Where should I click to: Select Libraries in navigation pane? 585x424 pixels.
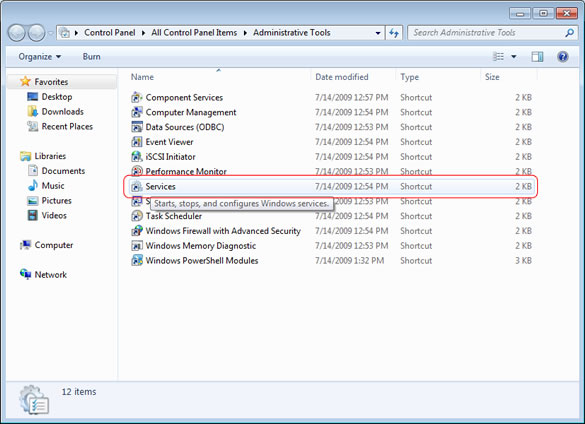coord(50,156)
